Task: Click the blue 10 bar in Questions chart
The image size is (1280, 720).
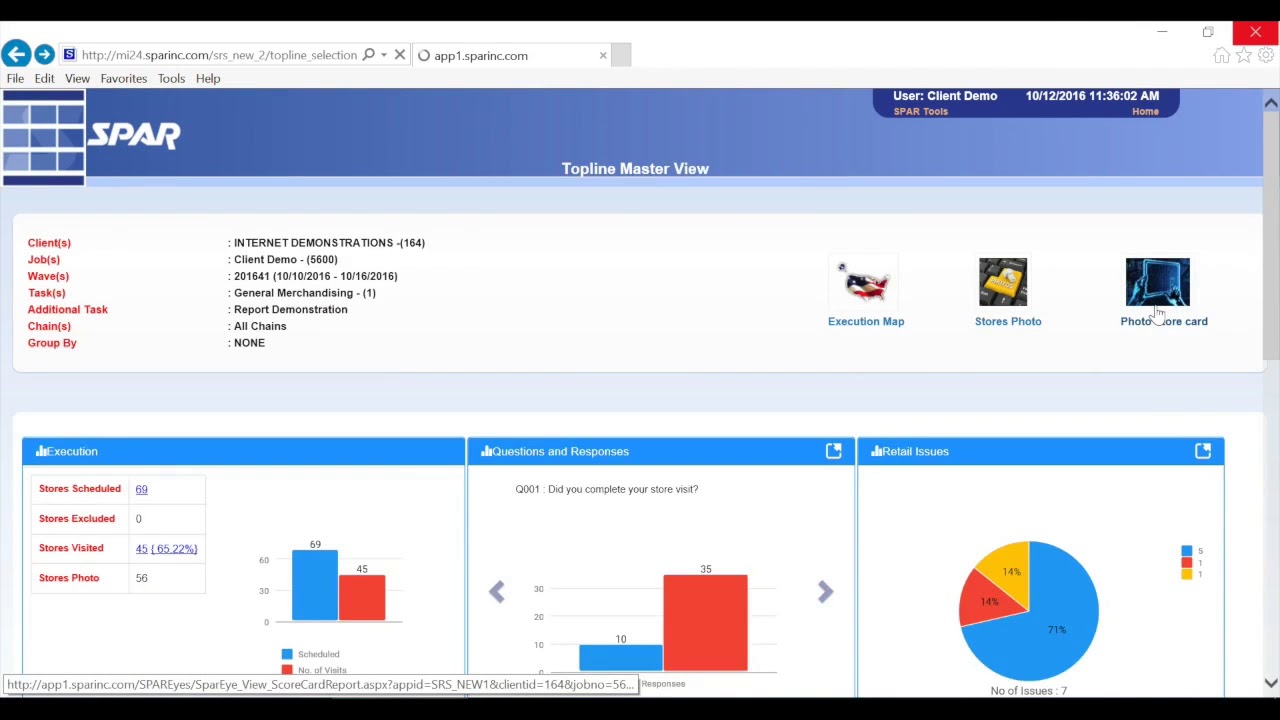Action: click(621, 657)
